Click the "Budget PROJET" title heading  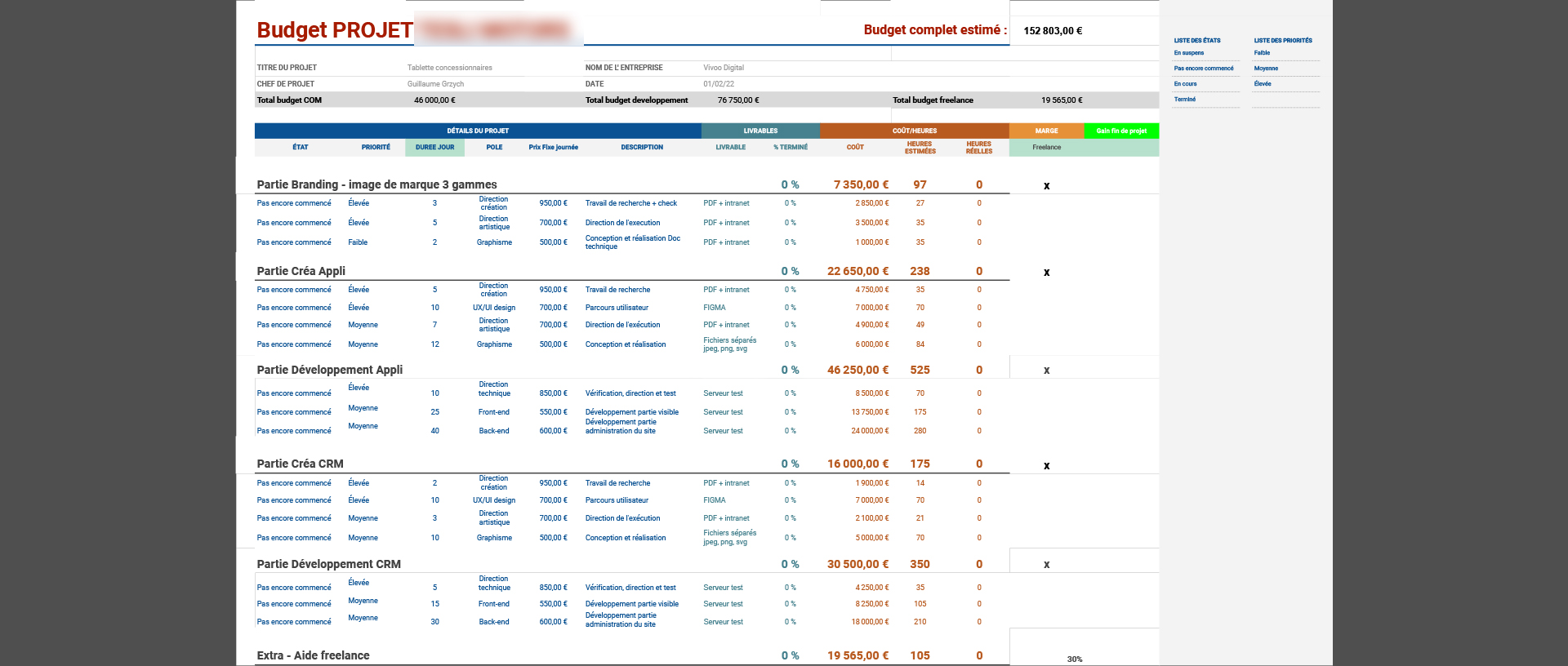pyautogui.click(x=335, y=30)
